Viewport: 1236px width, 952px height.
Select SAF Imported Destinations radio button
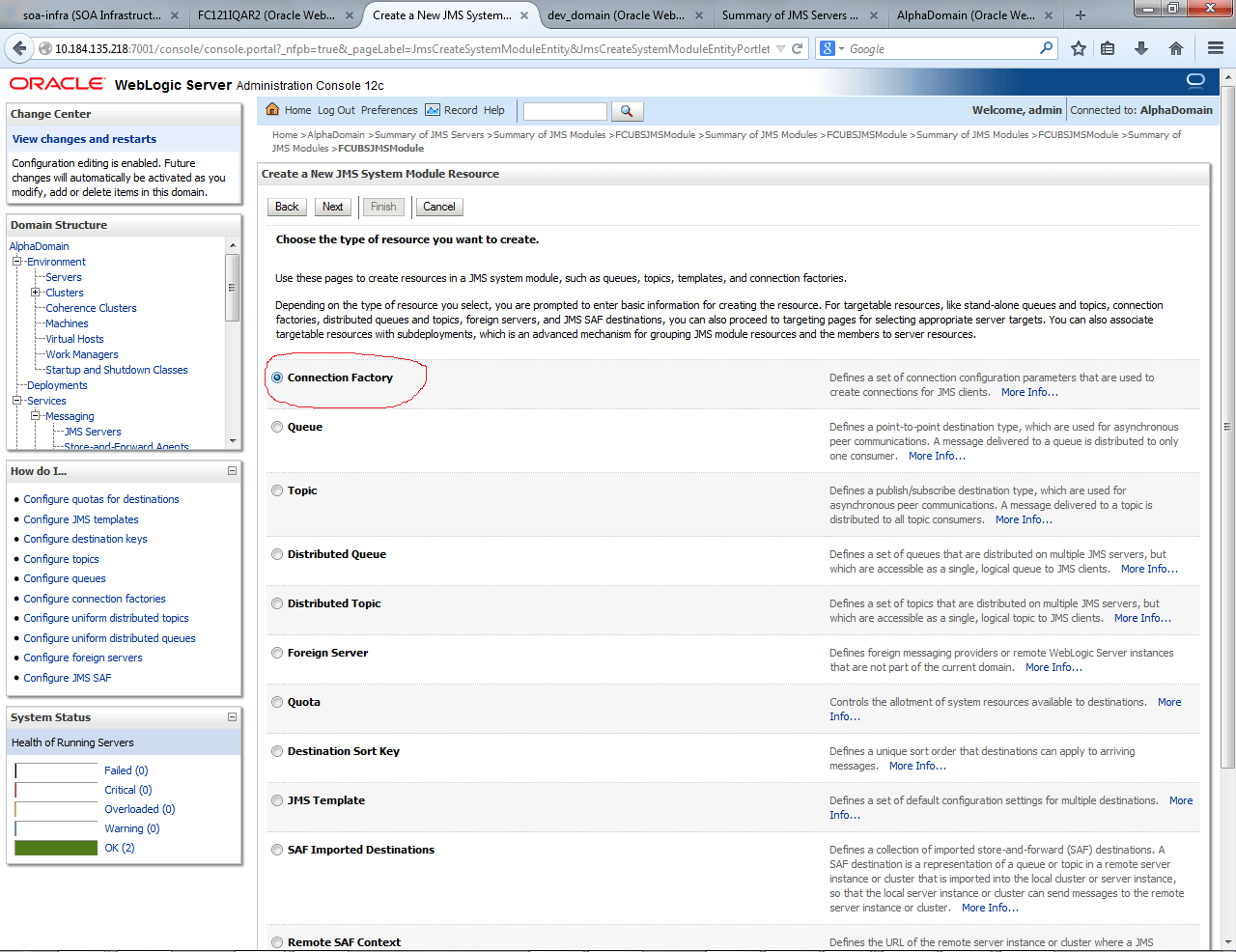(277, 850)
